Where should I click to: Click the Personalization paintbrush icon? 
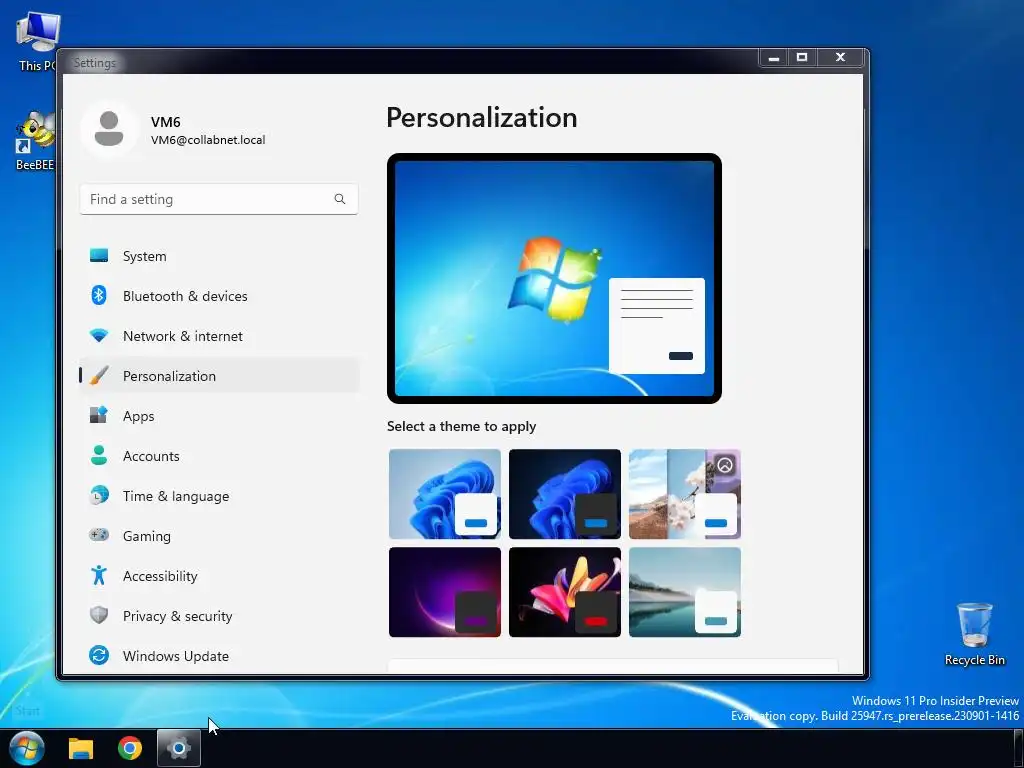(x=99, y=376)
